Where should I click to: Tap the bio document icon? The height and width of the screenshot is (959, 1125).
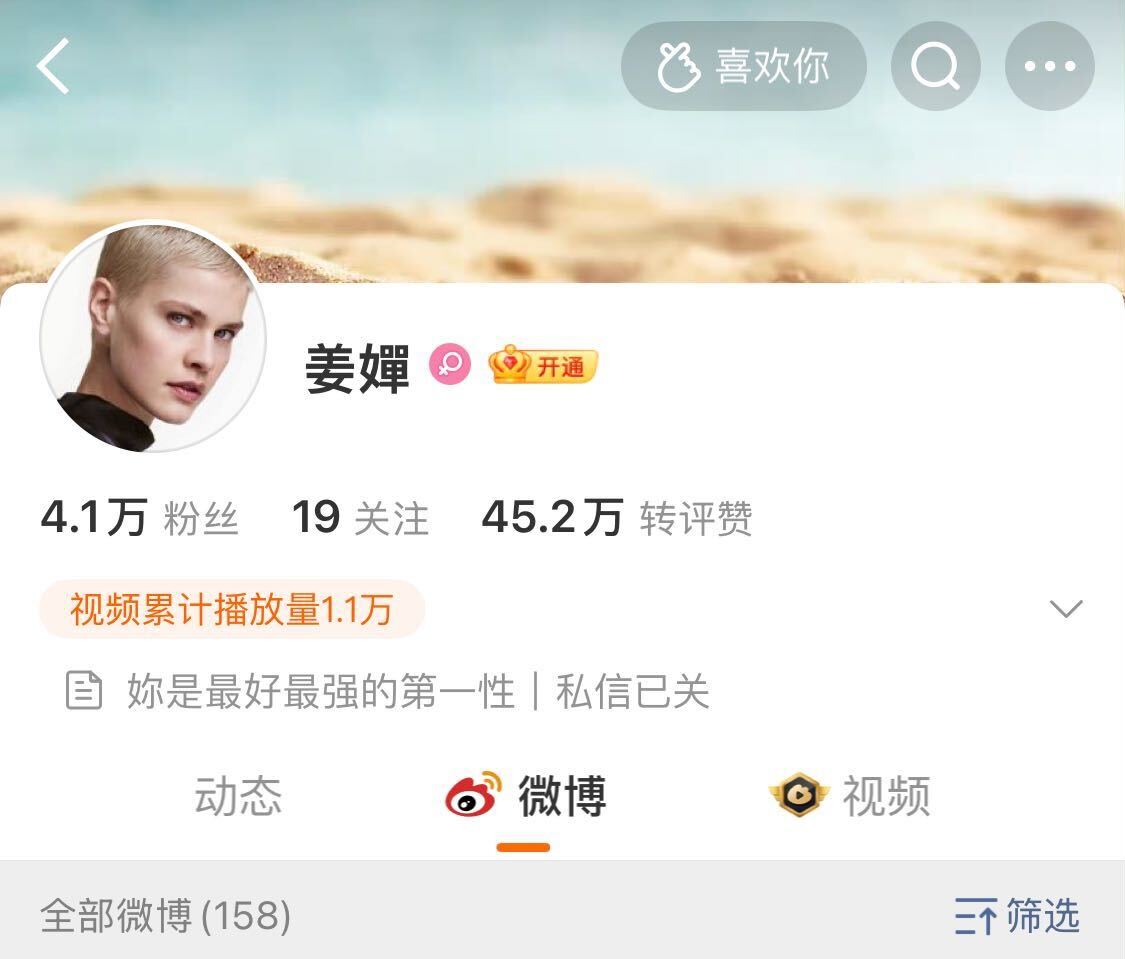coord(84,691)
